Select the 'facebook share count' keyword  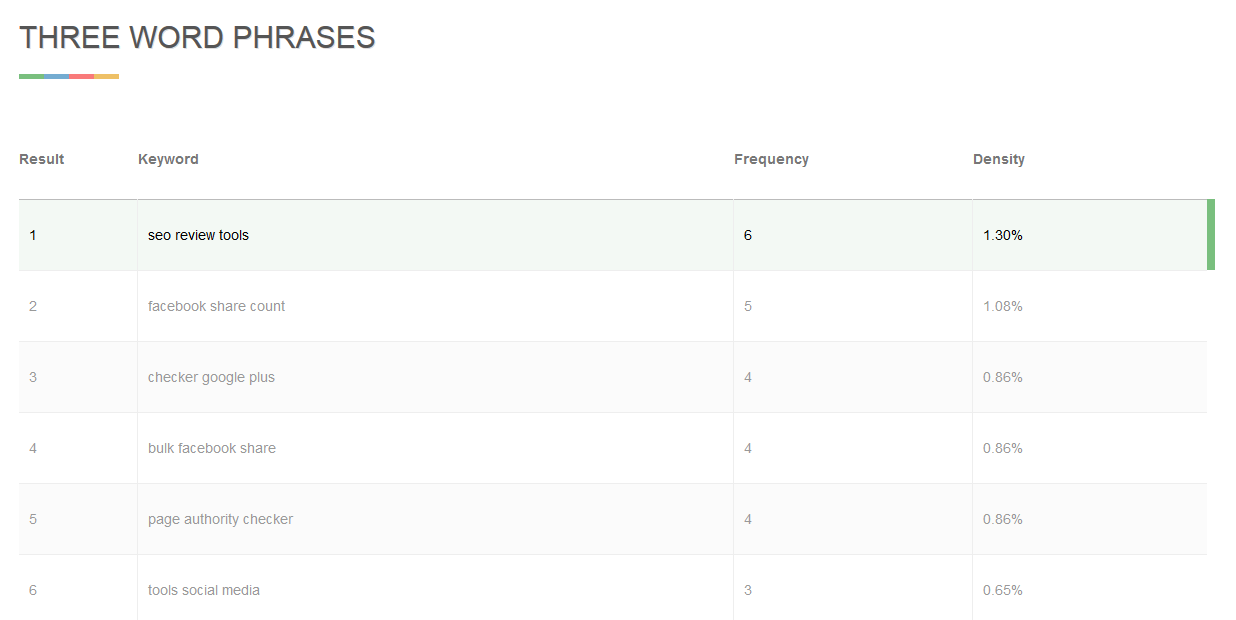tap(216, 306)
